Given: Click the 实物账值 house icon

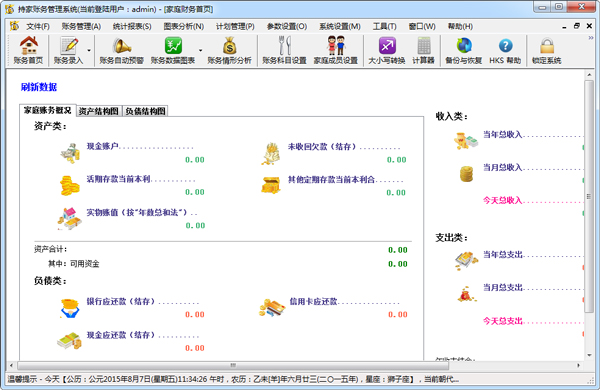Looking at the screenshot, I should [70, 219].
